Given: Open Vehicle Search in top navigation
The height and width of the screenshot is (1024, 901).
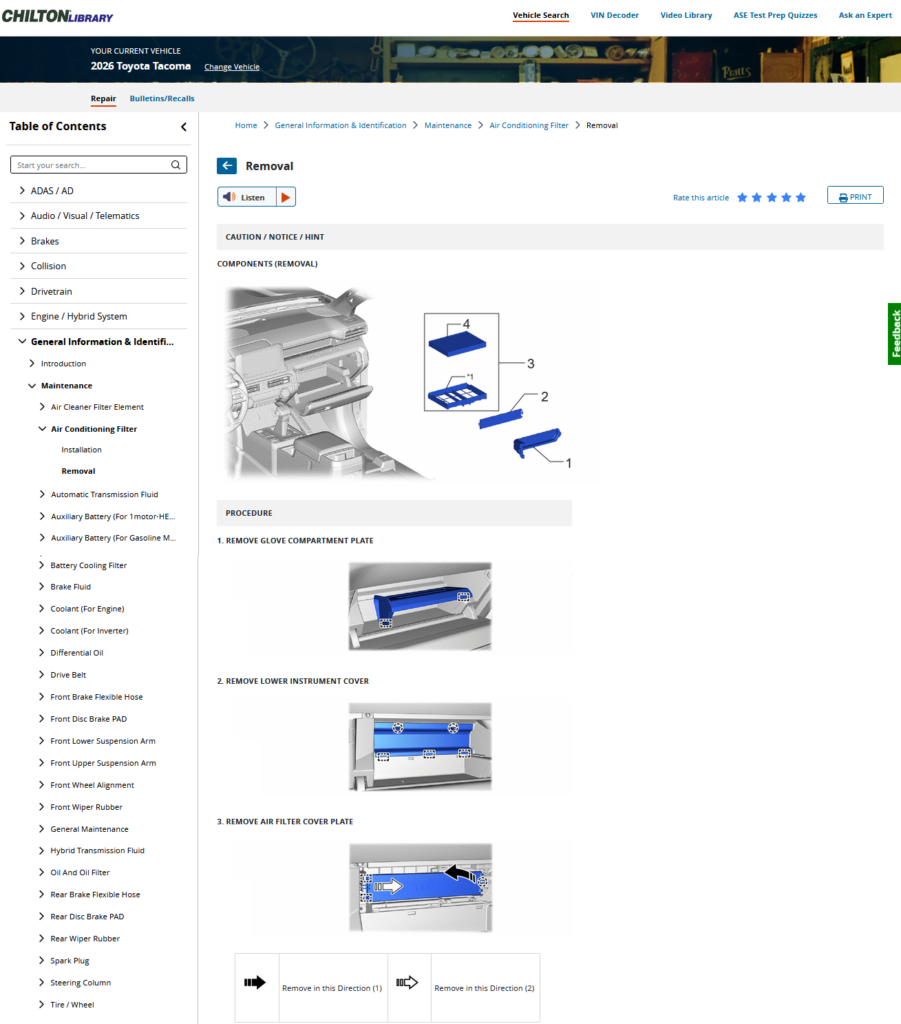Looking at the screenshot, I should 541,15.
